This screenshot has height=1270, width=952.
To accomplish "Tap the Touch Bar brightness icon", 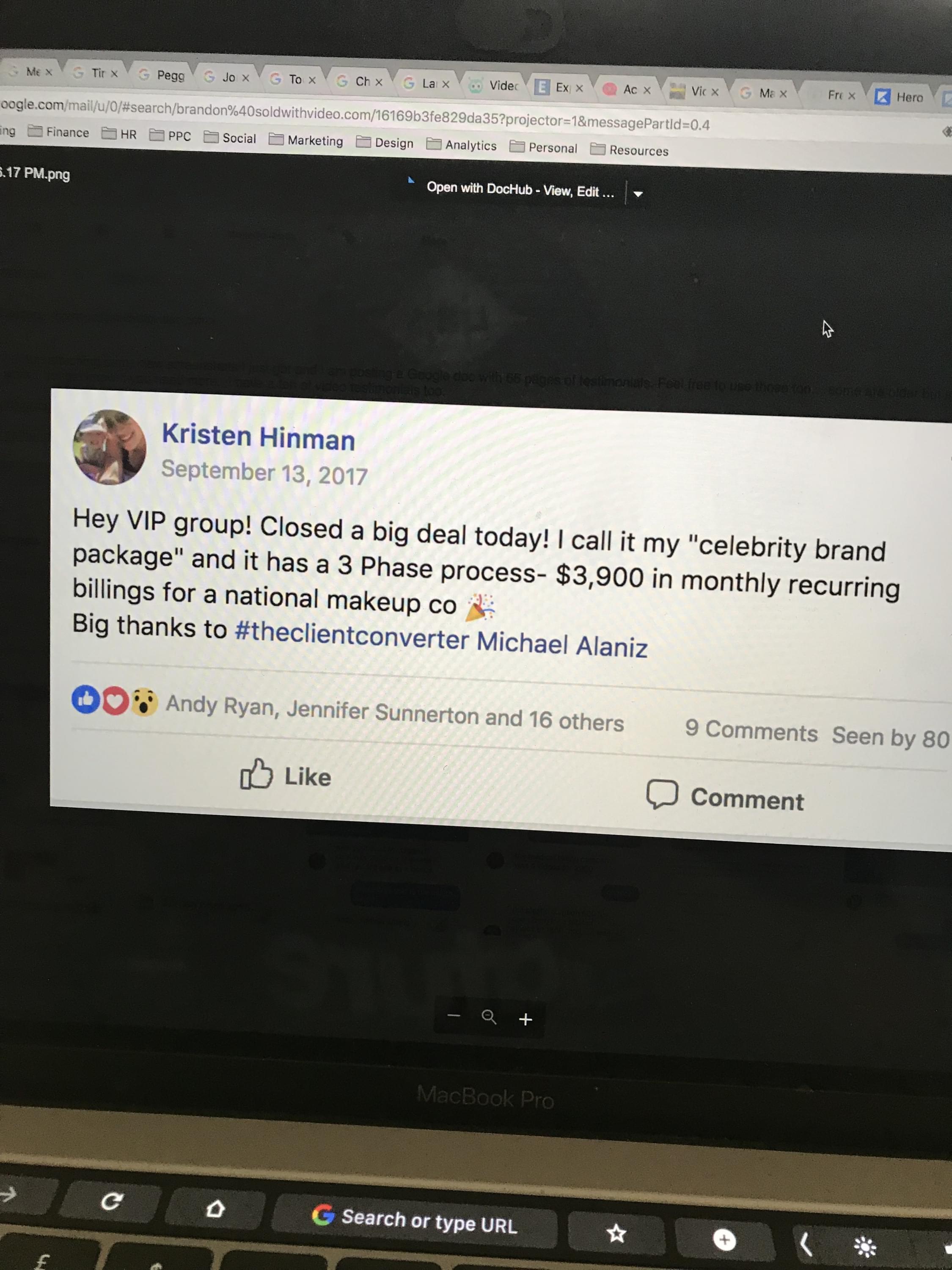I will coord(864,1246).
